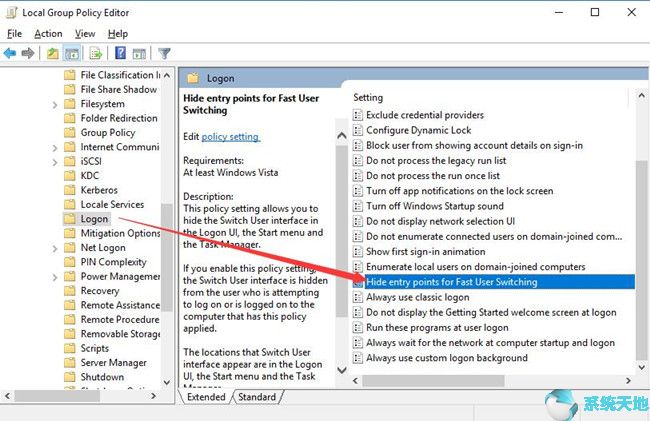This screenshot has width=650, height=421.
Task: Toggle the Show/Hide Console Tree icon
Action: (73, 53)
